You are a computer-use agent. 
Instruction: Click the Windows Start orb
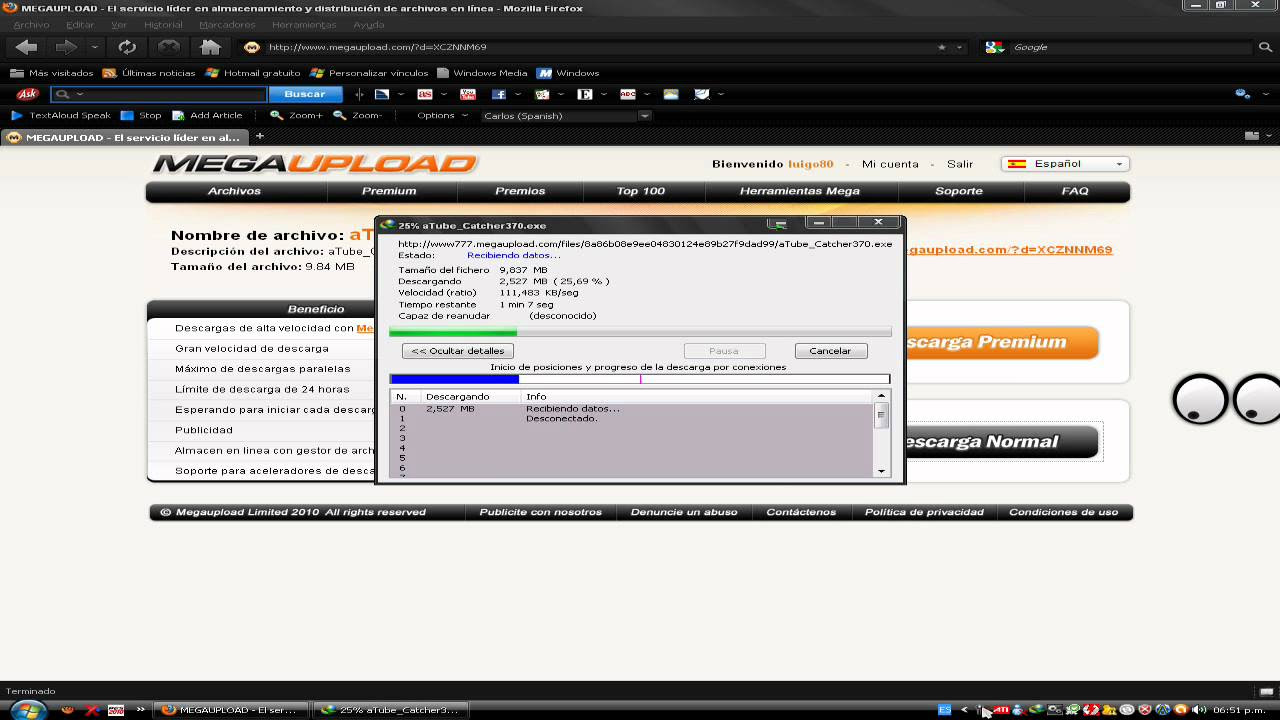click(27, 710)
